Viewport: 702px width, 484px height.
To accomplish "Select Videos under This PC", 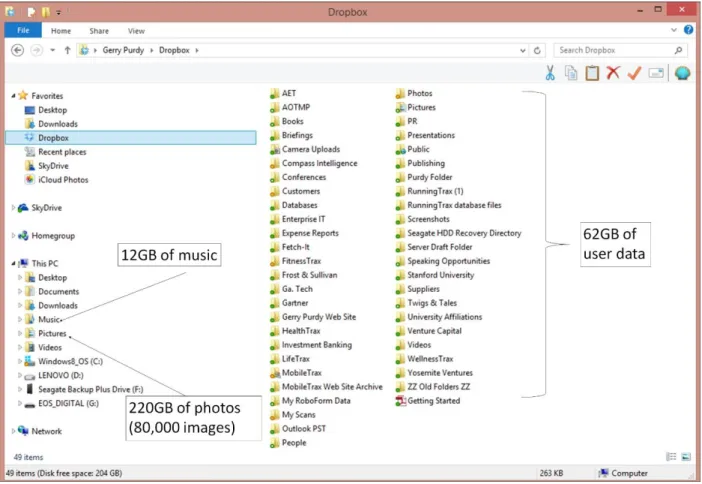I will pyautogui.click(x=43, y=347).
